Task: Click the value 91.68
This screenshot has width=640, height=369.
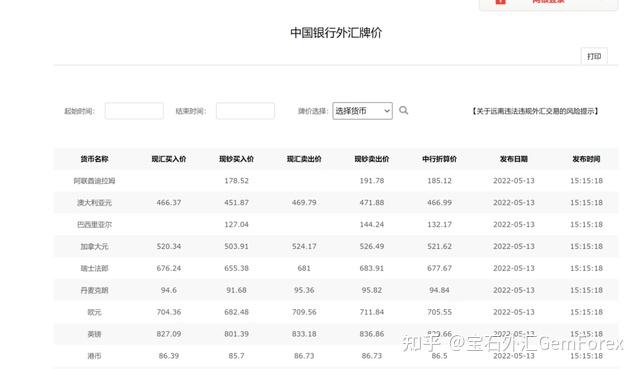Action: point(236,290)
